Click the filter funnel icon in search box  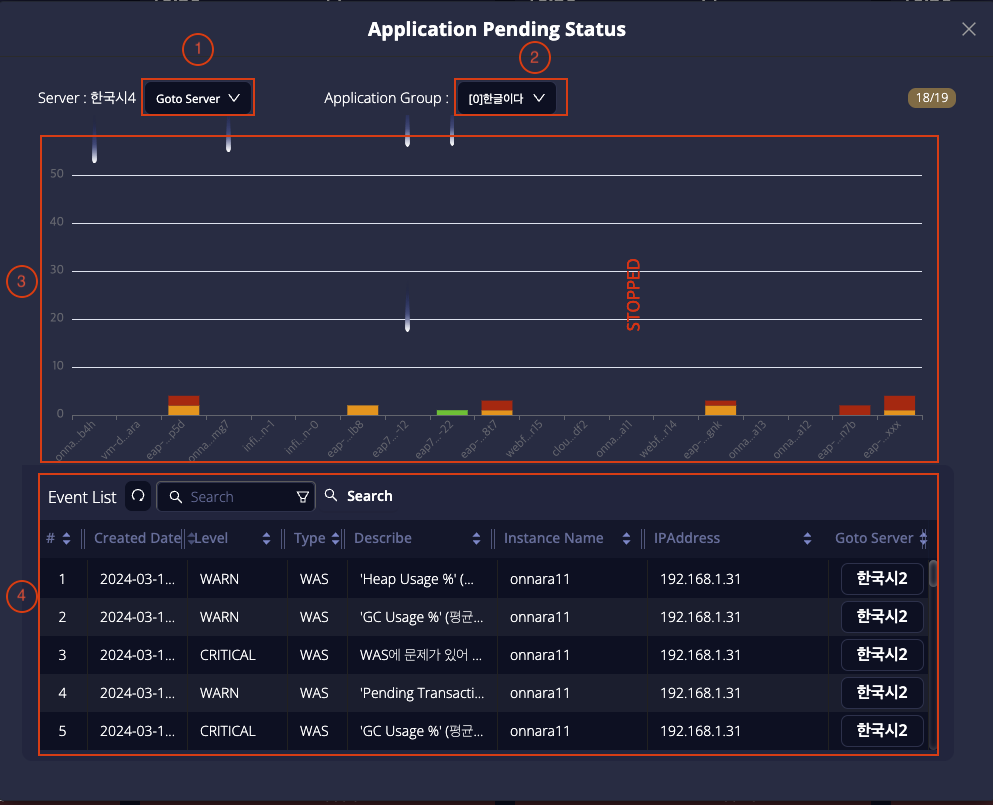[303, 497]
